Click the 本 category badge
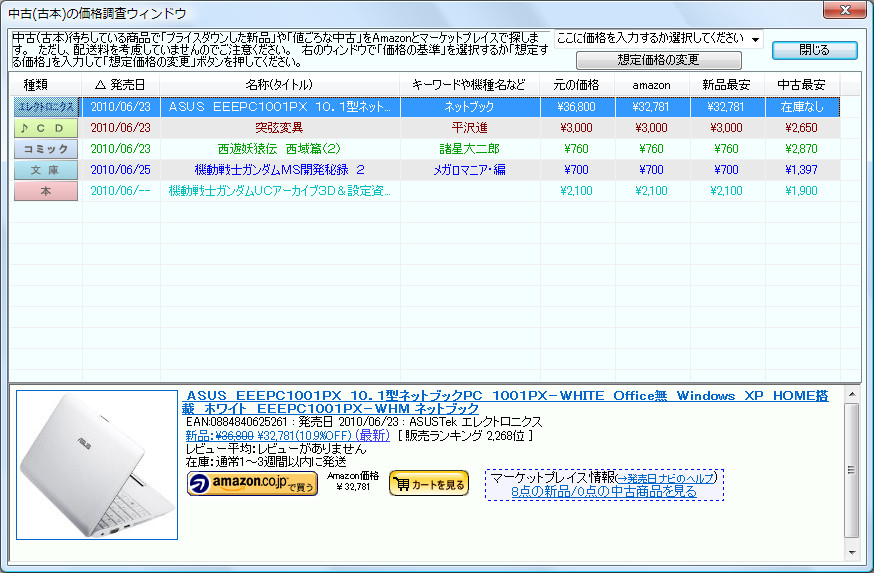 pos(46,191)
